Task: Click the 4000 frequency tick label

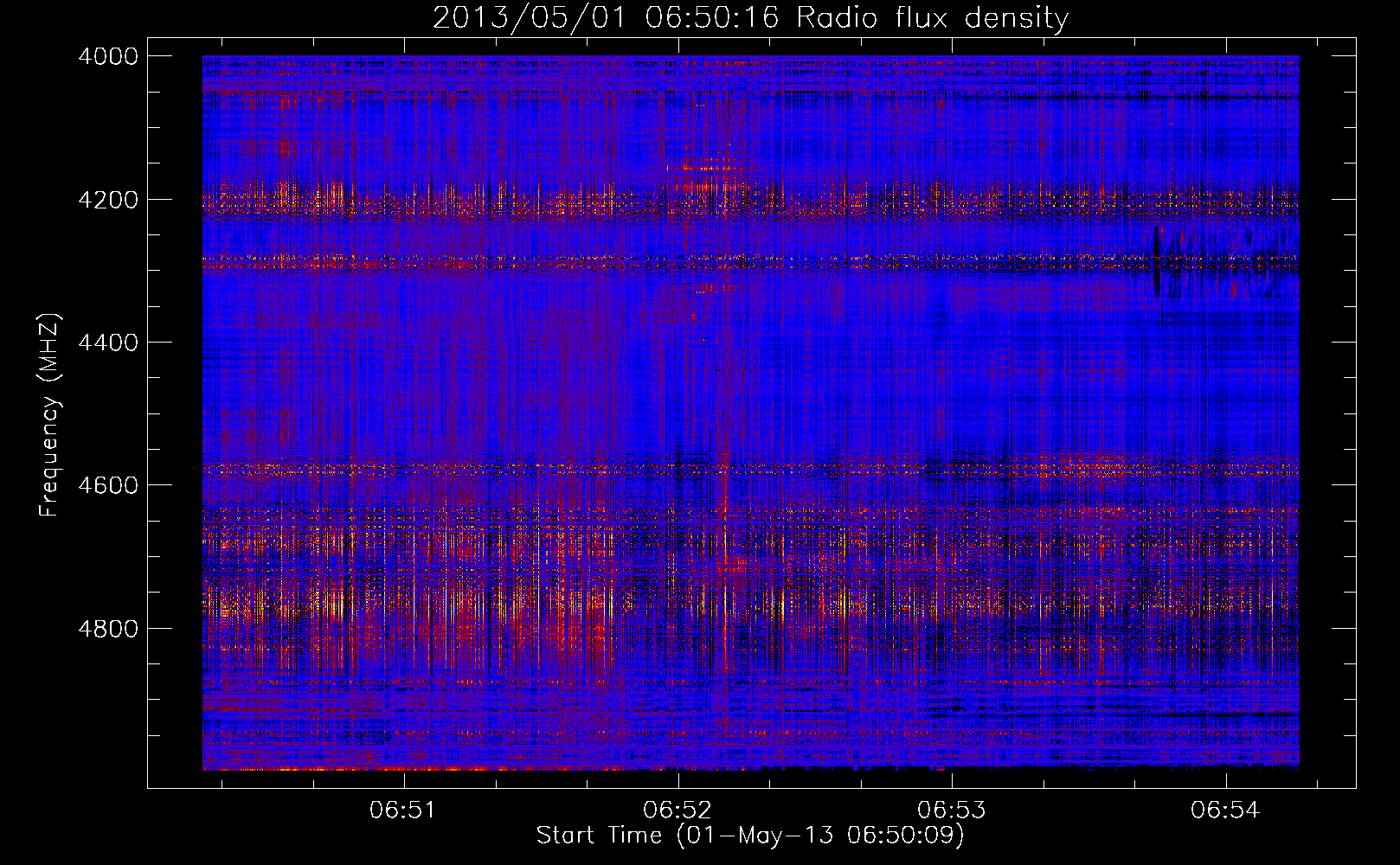Action: 108,56
